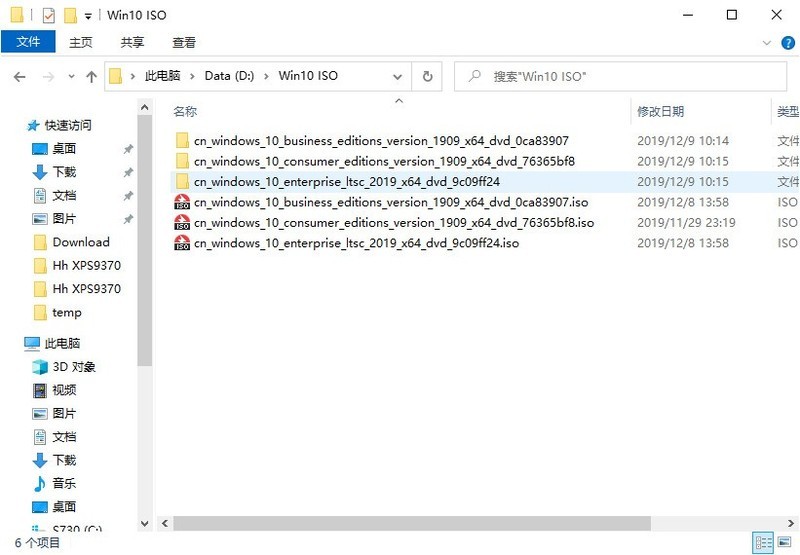The height and width of the screenshot is (555, 800).
Task: Expand the breadcrumb arrow after Data (D:)
Action: pyautogui.click(x=266, y=77)
